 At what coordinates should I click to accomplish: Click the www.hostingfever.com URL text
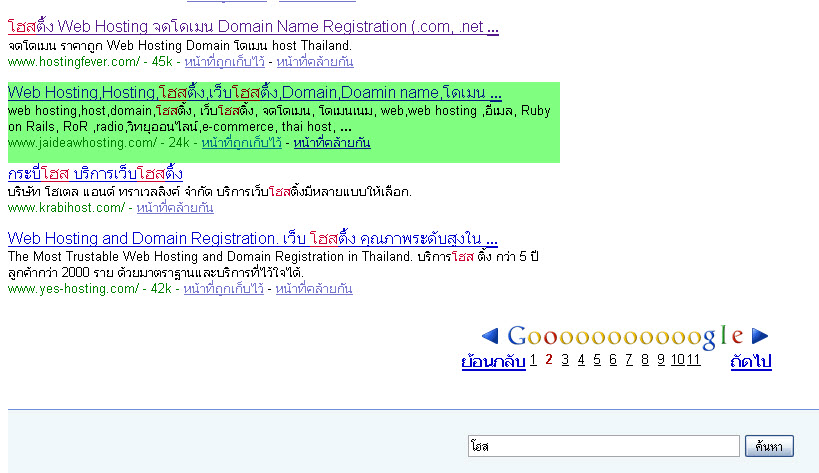coord(74,62)
